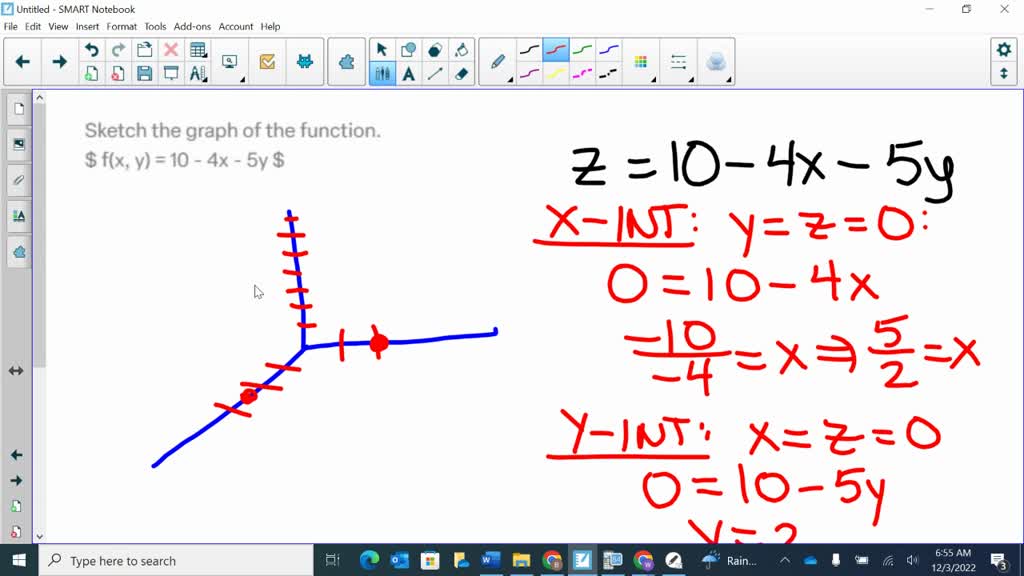This screenshot has height=576, width=1024.
Task: Open the color palette picker
Action: pos(640,61)
